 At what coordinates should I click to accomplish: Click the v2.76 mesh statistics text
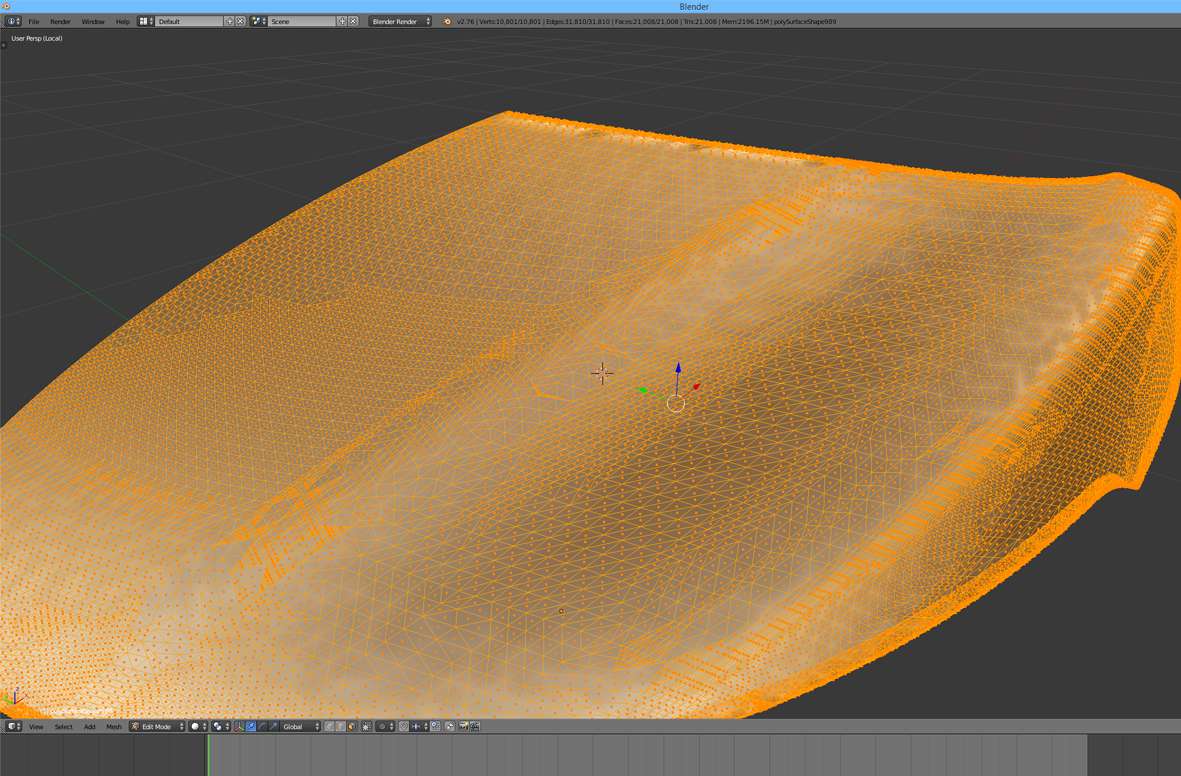point(646,21)
